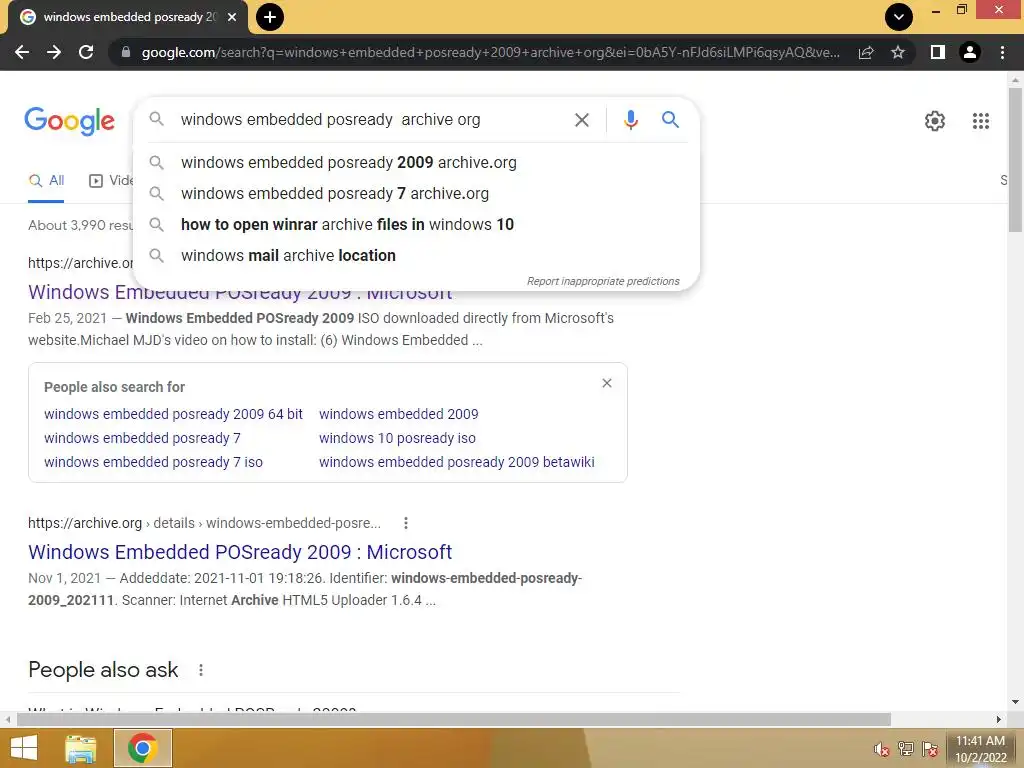
Task: Click the vertical page scrollbar thumb
Action: click(x=1014, y=159)
